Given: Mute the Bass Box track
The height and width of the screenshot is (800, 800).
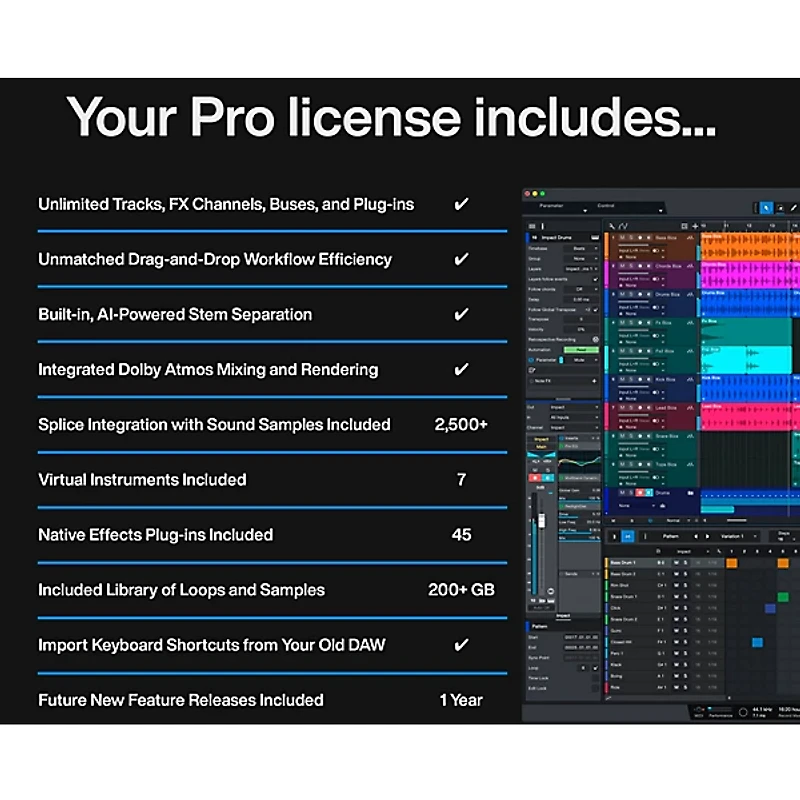Looking at the screenshot, I should [x=621, y=237].
